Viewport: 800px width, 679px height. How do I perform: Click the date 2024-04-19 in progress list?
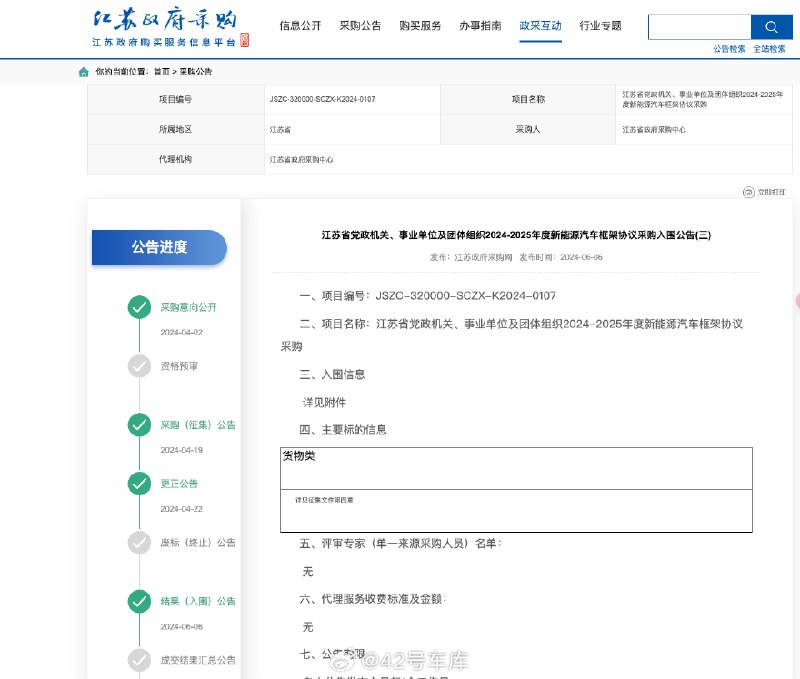coord(182,450)
